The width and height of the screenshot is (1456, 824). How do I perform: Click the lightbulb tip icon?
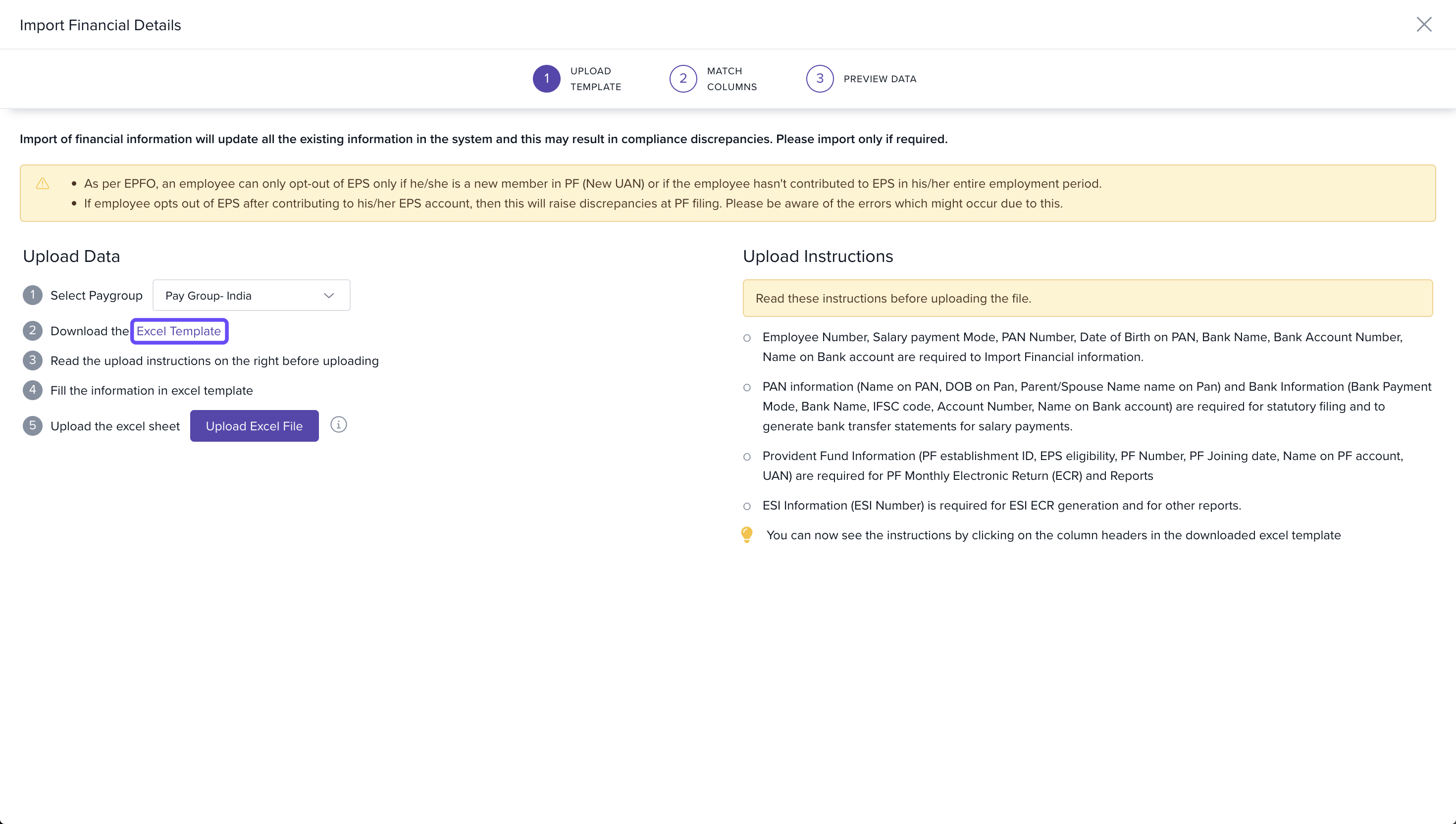(746, 535)
